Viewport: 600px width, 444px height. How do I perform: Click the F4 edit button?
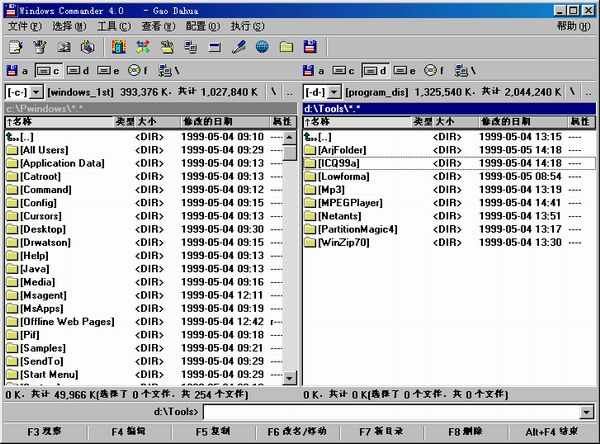point(129,432)
